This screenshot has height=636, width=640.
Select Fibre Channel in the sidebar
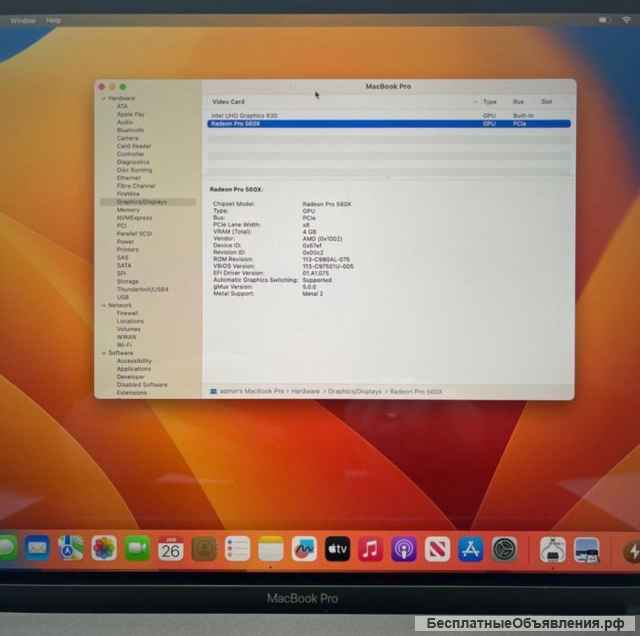pyautogui.click(x=136, y=186)
